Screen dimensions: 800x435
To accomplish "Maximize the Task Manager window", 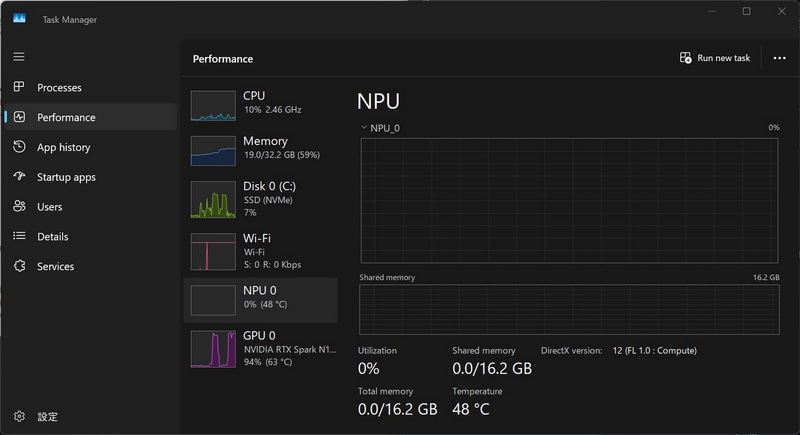I will point(746,11).
